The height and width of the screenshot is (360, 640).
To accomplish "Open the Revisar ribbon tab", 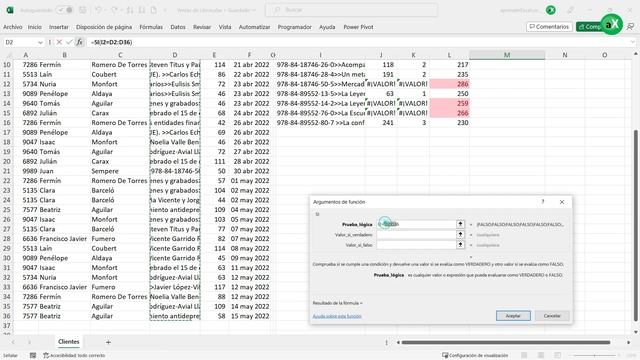I will pos(202,27).
